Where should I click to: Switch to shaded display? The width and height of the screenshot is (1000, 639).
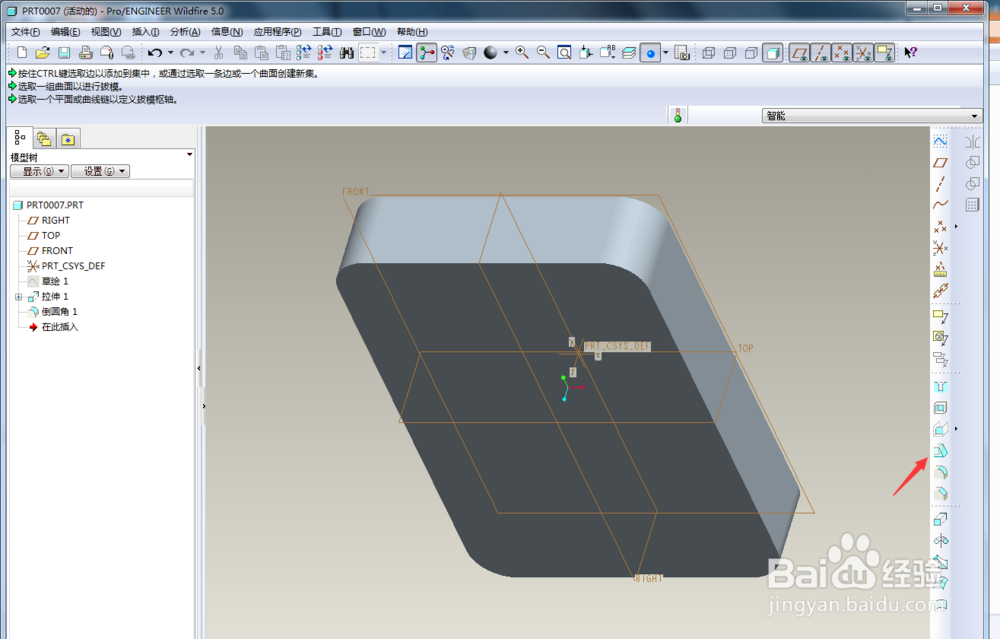tap(773, 53)
